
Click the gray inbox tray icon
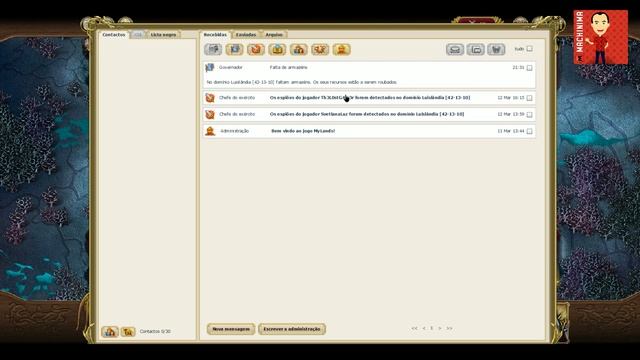coord(455,49)
